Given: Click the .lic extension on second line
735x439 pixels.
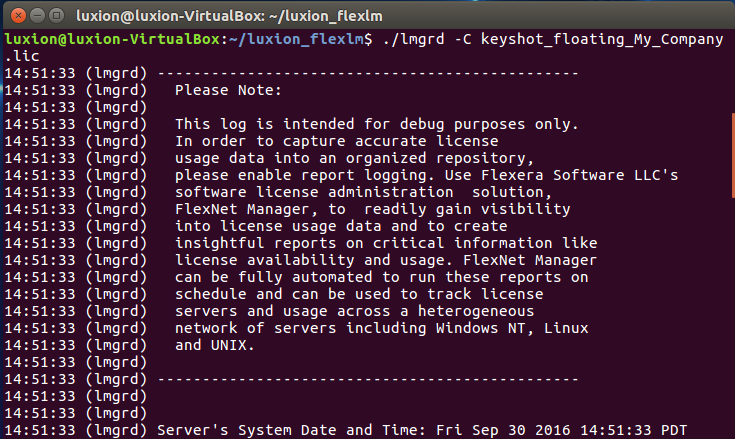Looking at the screenshot, I should [x=20, y=56].
